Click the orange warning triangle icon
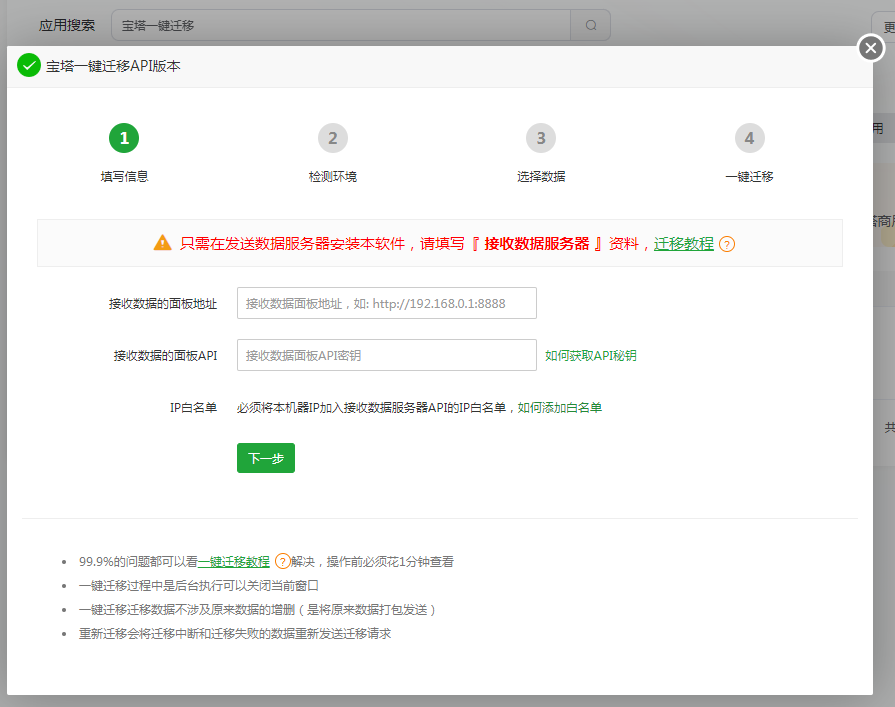895x707 pixels. click(162, 243)
